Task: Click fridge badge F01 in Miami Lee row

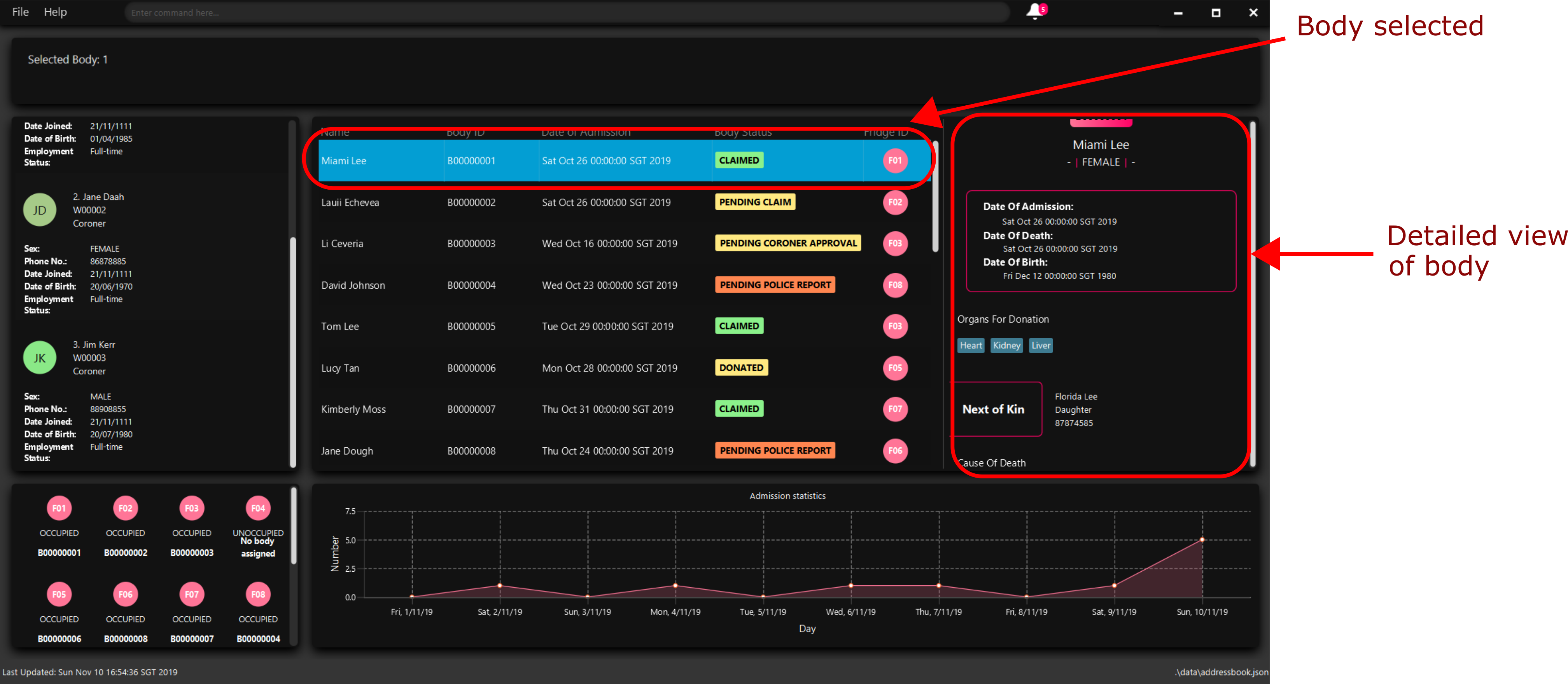Action: tap(895, 161)
